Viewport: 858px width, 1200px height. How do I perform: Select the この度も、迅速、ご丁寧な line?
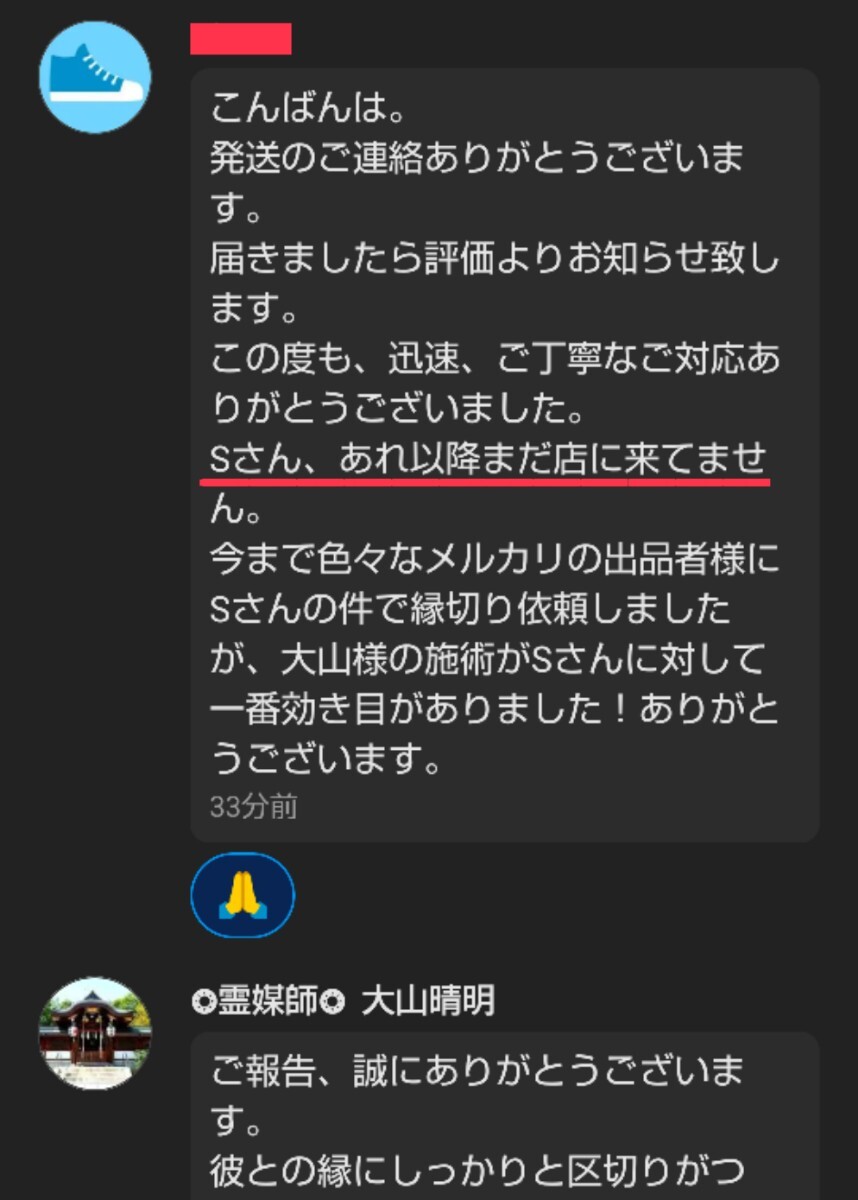click(494, 358)
